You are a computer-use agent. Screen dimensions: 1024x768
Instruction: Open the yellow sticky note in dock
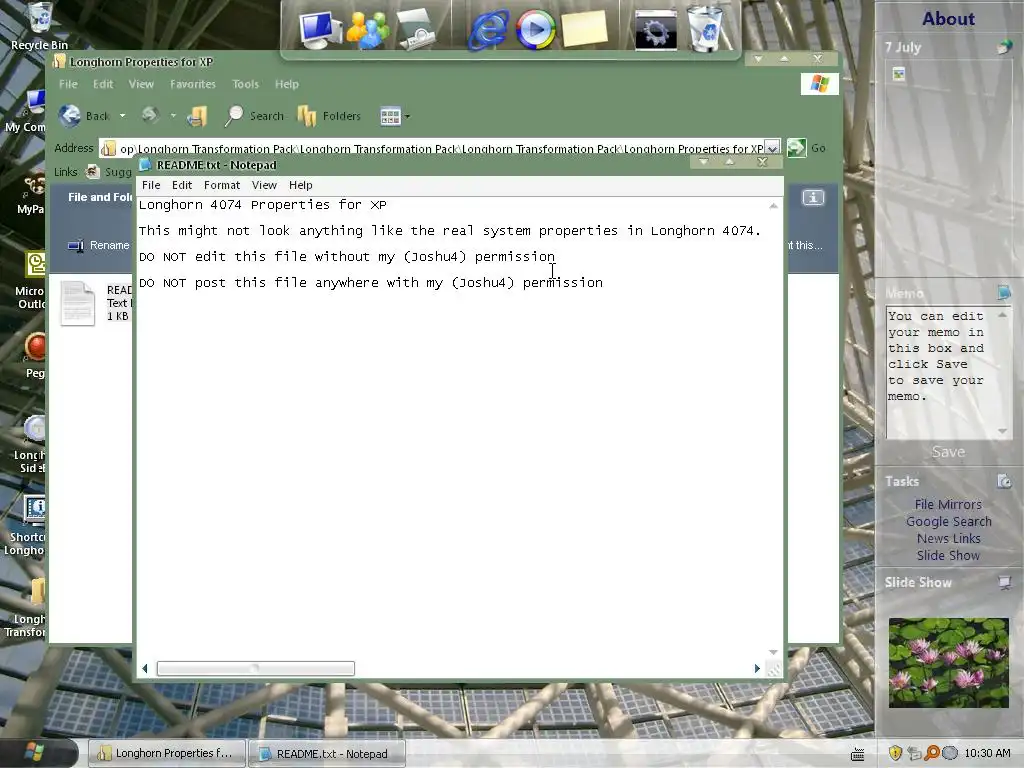tap(584, 29)
